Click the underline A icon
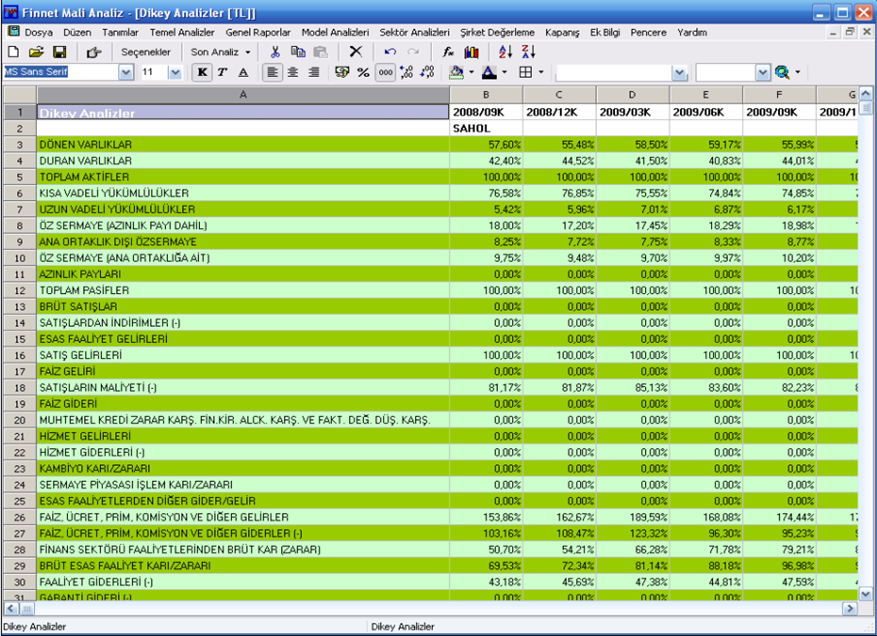The width and height of the screenshot is (877, 636). [x=243, y=72]
